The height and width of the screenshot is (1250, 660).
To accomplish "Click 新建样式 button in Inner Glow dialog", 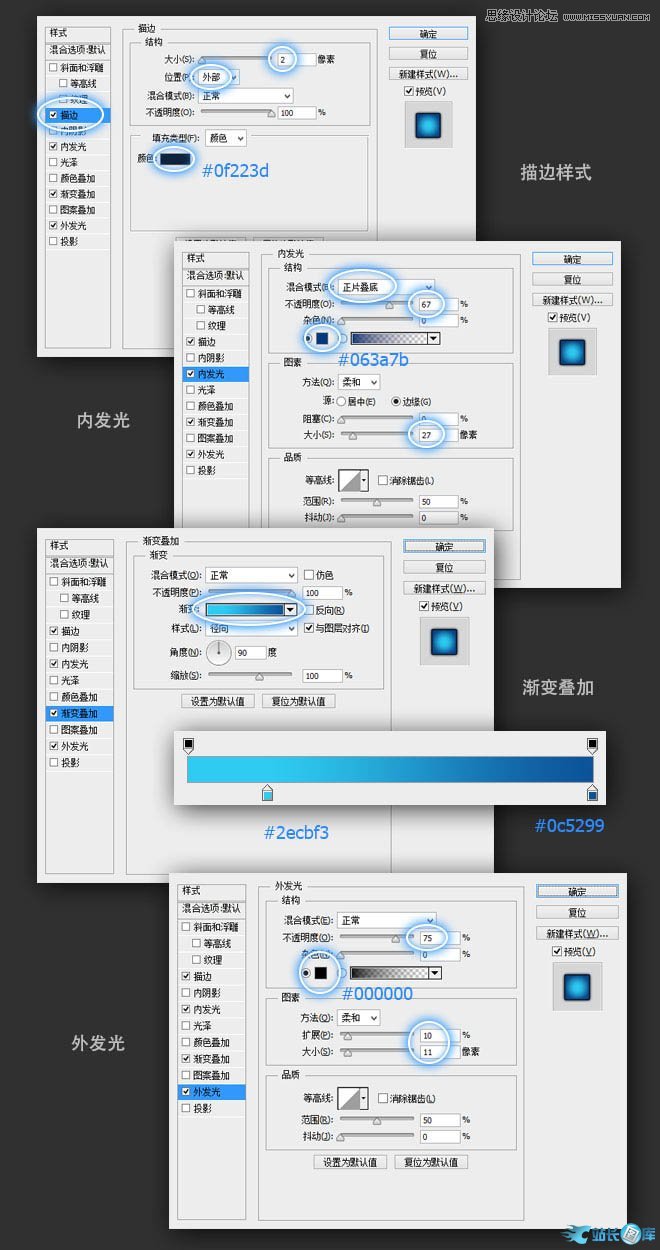I will (574, 300).
